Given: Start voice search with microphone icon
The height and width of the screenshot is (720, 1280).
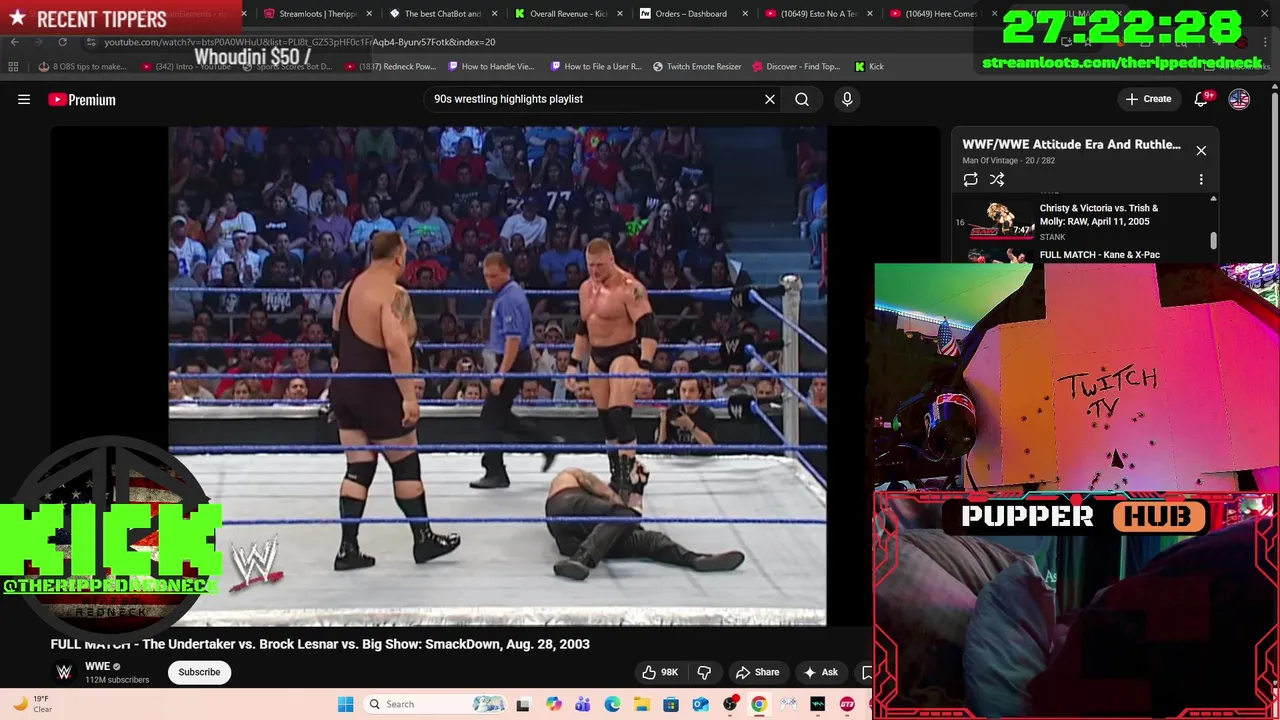Looking at the screenshot, I should pyautogui.click(x=847, y=99).
